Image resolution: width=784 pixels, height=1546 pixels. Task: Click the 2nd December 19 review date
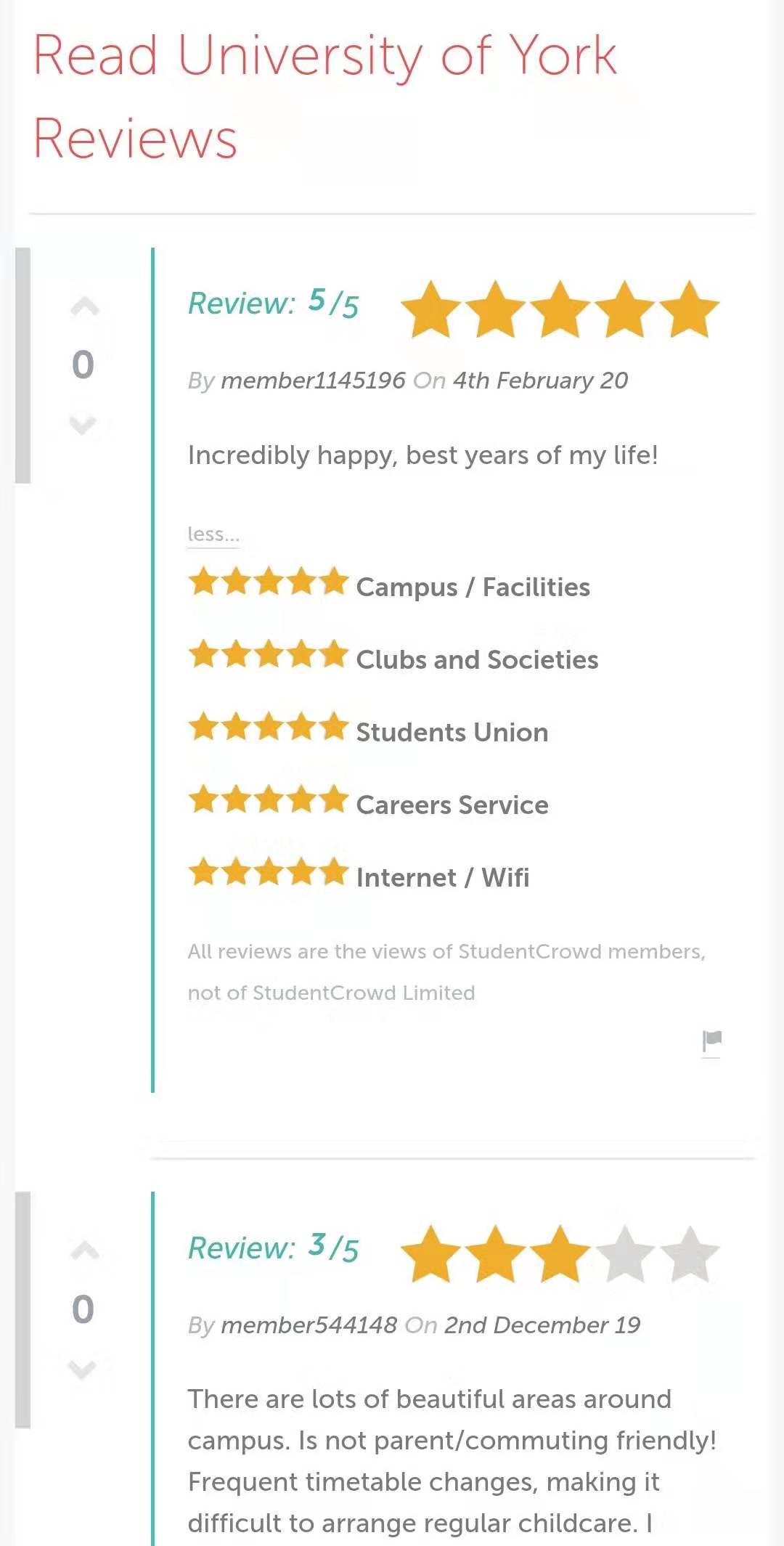pyautogui.click(x=542, y=1325)
